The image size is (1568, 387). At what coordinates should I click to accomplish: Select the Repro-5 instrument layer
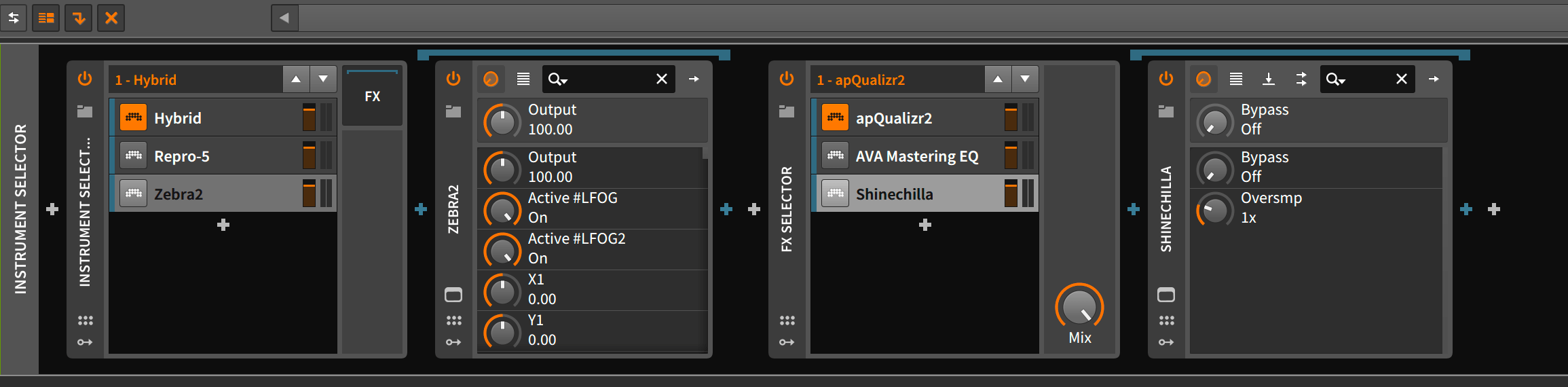(x=223, y=155)
